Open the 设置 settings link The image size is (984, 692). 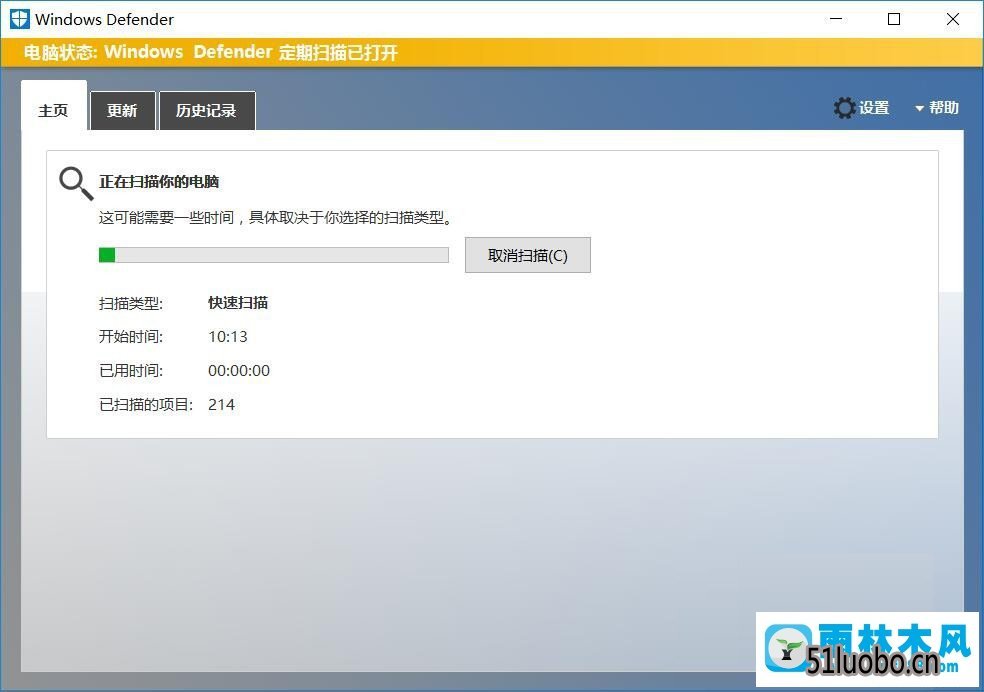(x=874, y=108)
